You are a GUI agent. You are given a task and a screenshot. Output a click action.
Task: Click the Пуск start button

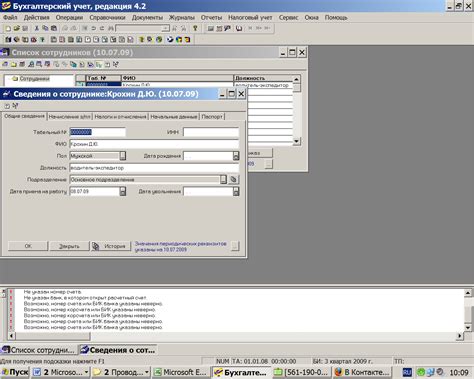(x=15, y=372)
